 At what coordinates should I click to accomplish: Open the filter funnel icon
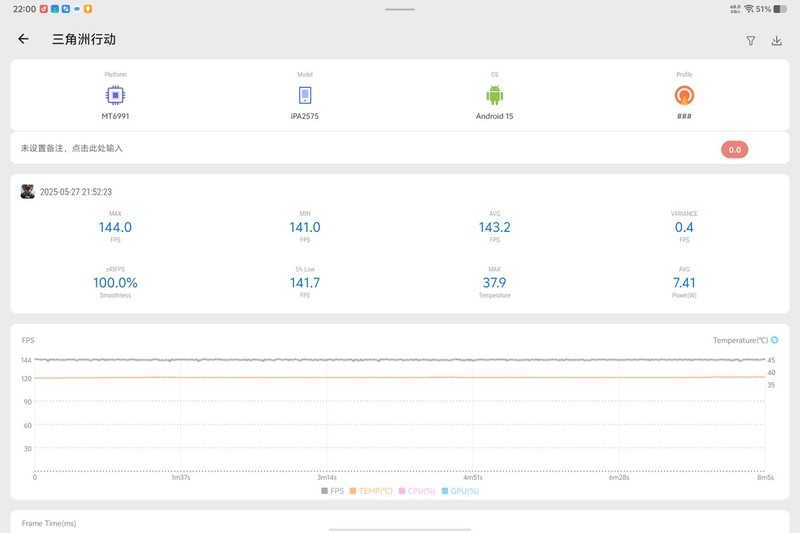[751, 41]
